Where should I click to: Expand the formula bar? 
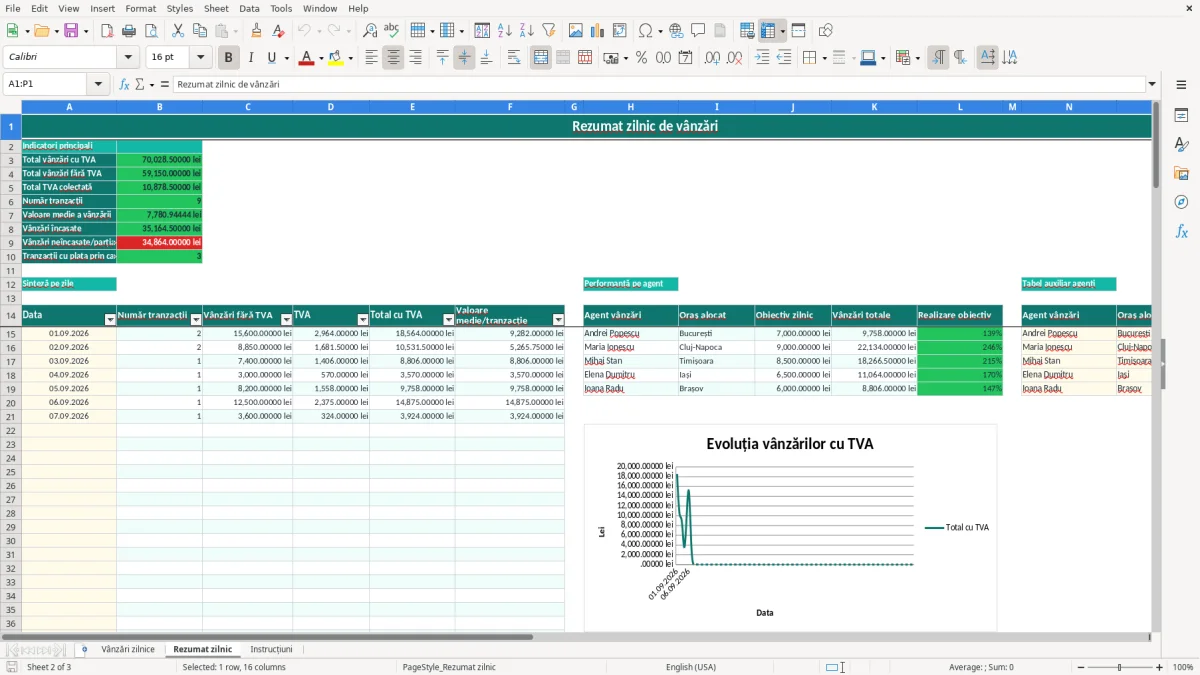coord(1152,85)
